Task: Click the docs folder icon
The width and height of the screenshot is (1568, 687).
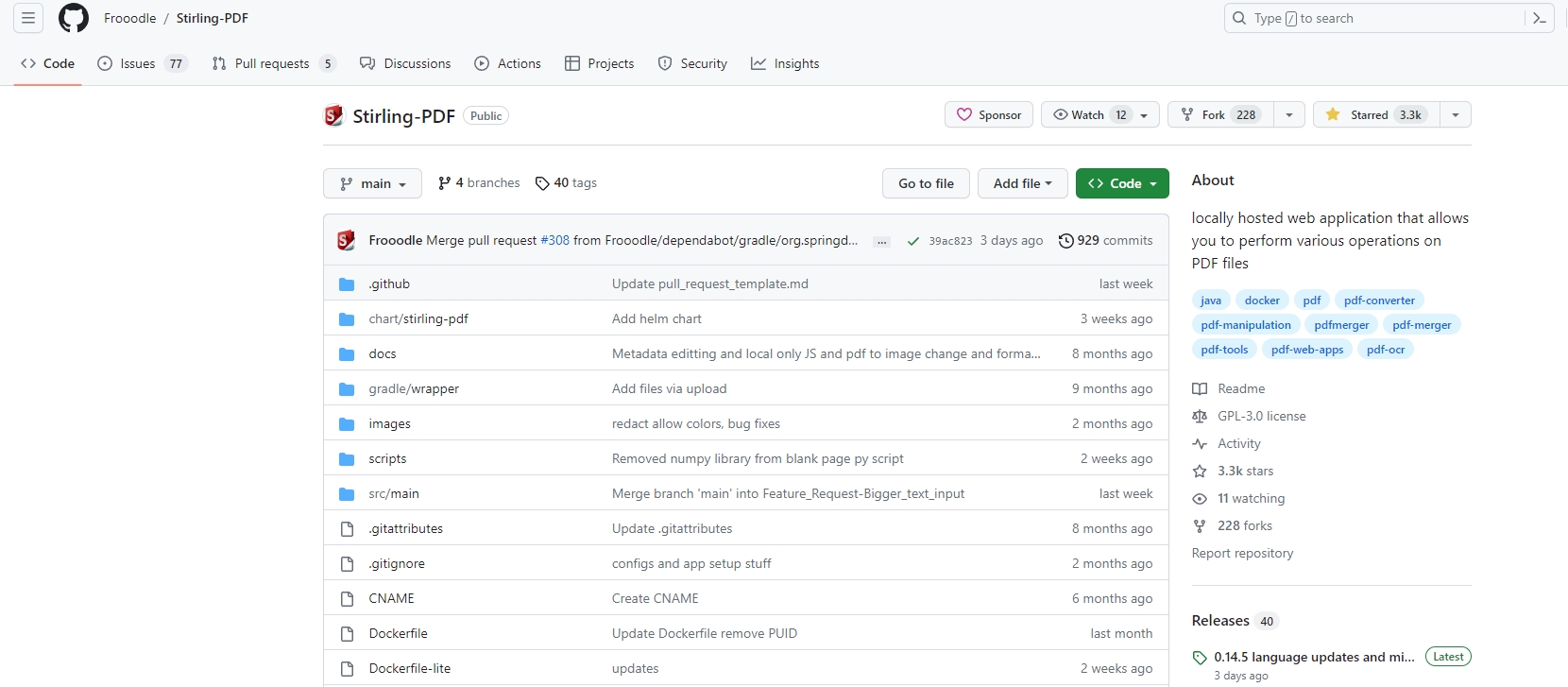Action: [347, 354]
